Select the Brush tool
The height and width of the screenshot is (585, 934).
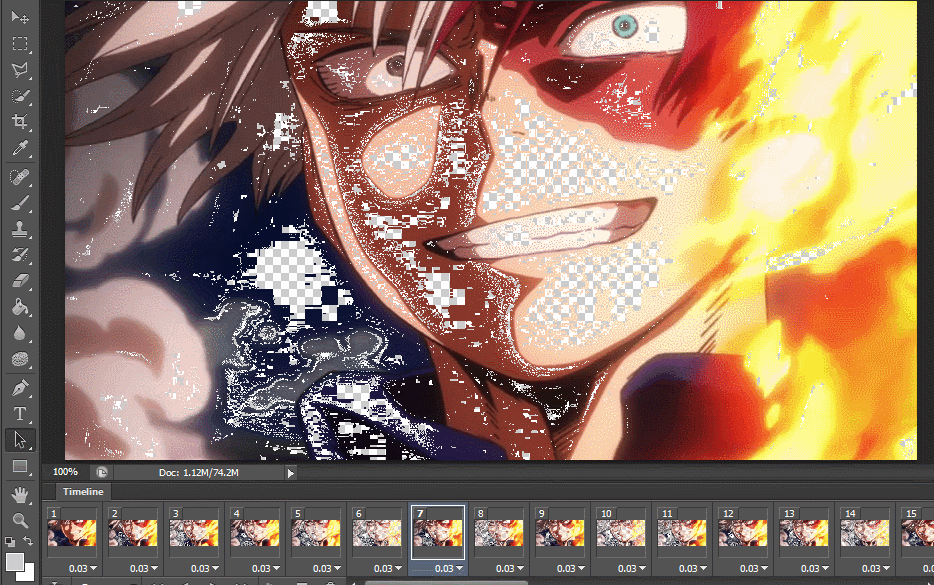20,203
